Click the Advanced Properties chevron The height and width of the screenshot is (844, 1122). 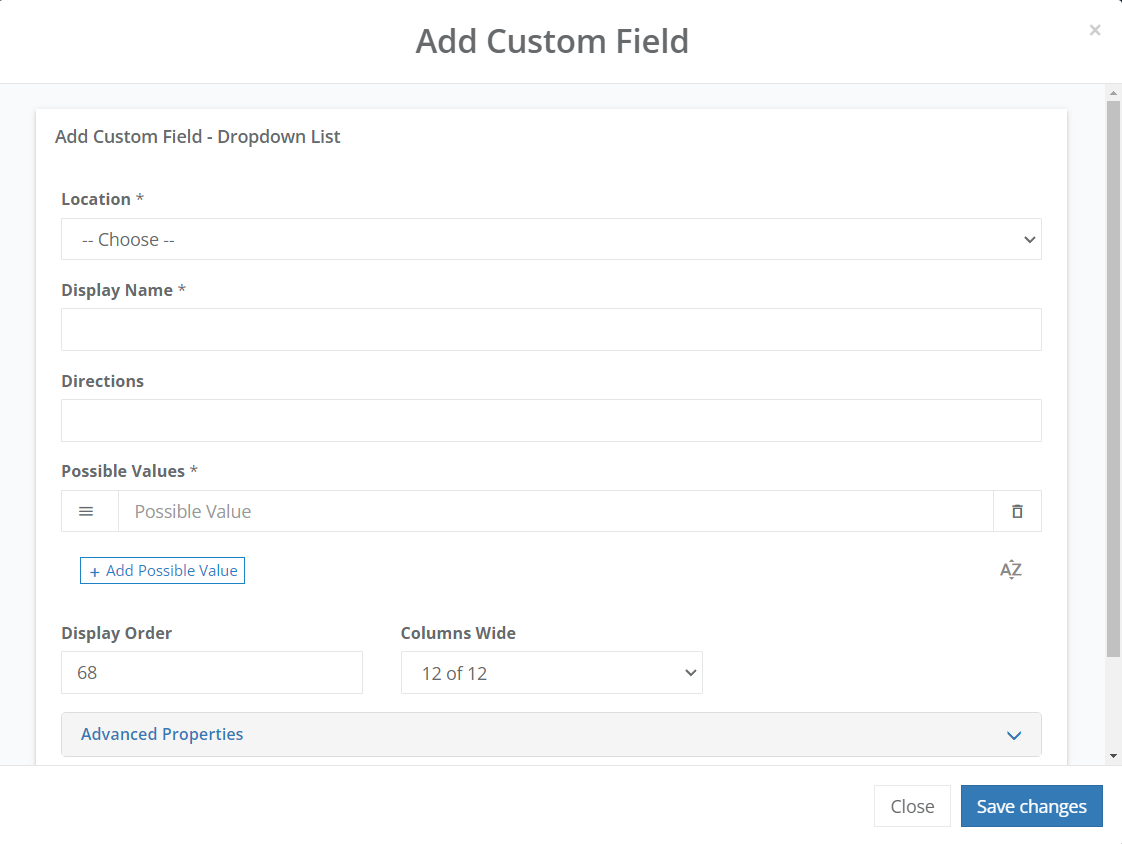pyautogui.click(x=1014, y=735)
